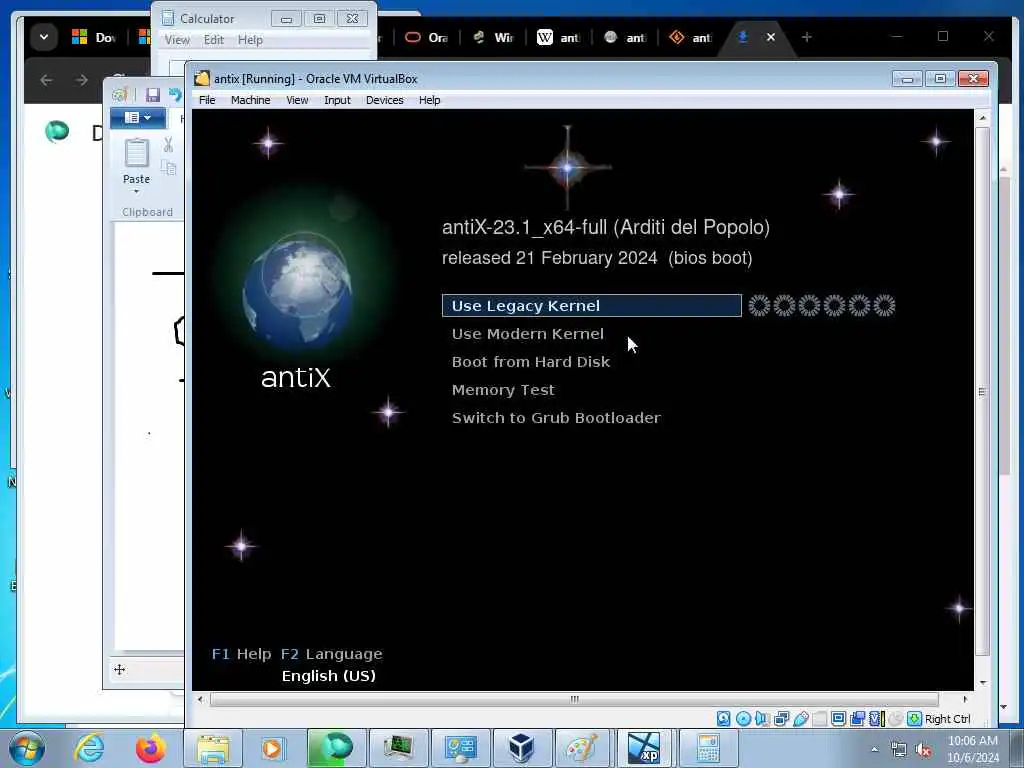The height and width of the screenshot is (768, 1024).
Task: Click the USB devices indicator in VirtualBox status bar
Action: pyautogui.click(x=801, y=719)
